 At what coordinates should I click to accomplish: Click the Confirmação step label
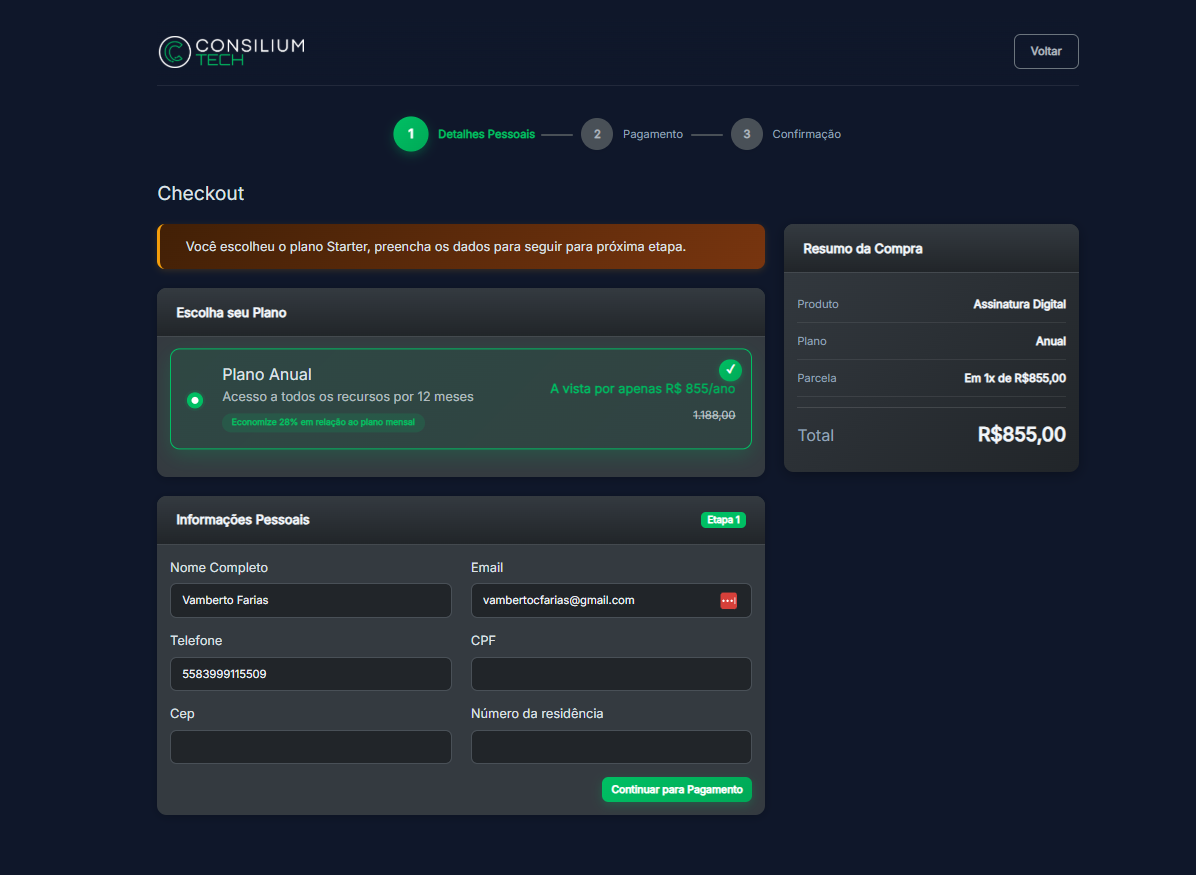coord(806,134)
